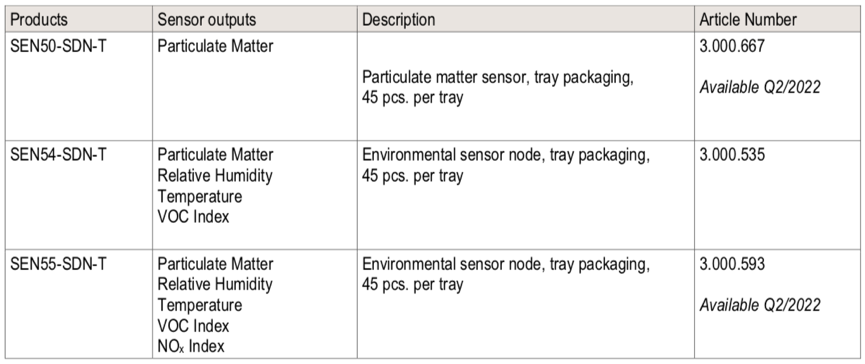The image size is (865, 364).
Task: Click Available Q2/2022 in SEN50 row
Action: pyautogui.click(x=760, y=87)
